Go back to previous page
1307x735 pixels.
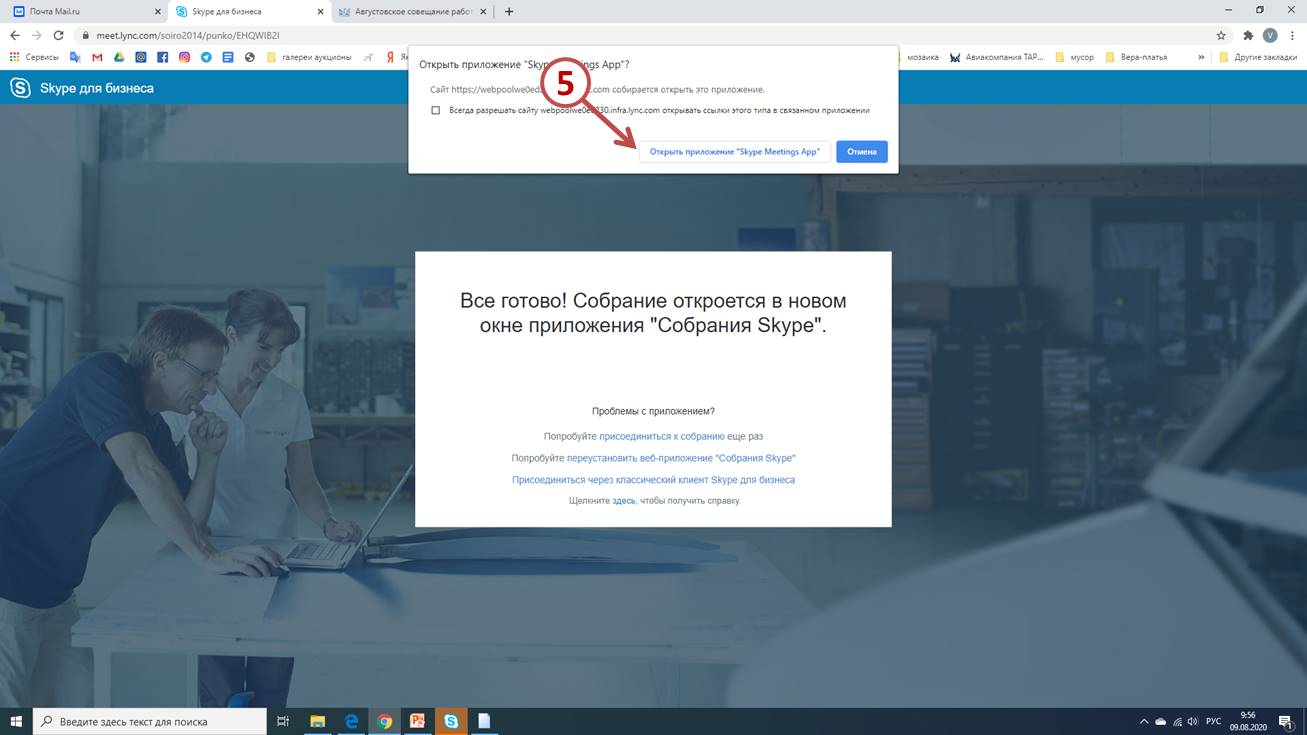click(14, 35)
